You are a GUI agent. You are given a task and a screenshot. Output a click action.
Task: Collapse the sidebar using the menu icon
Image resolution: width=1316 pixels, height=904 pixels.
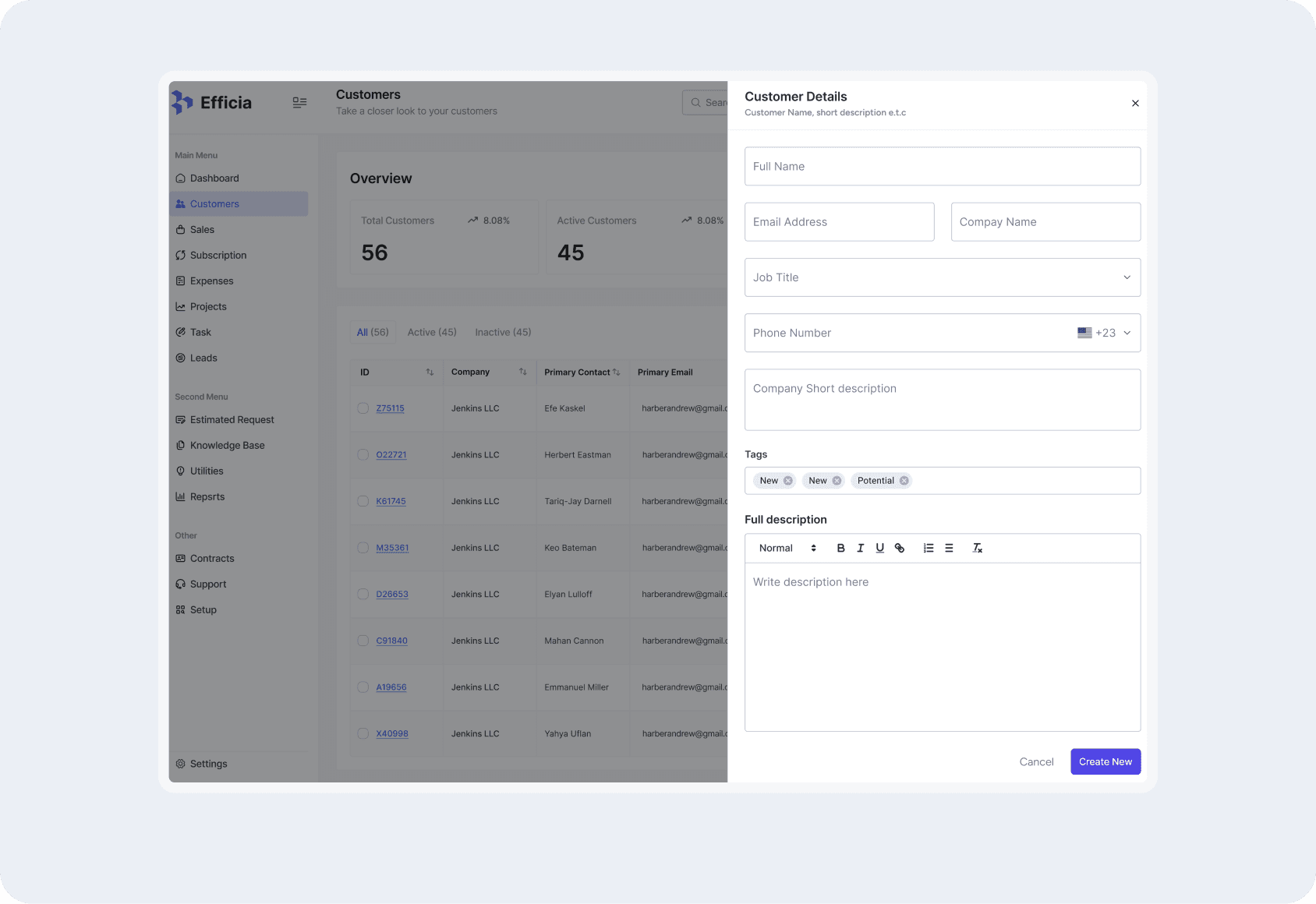coord(299,102)
